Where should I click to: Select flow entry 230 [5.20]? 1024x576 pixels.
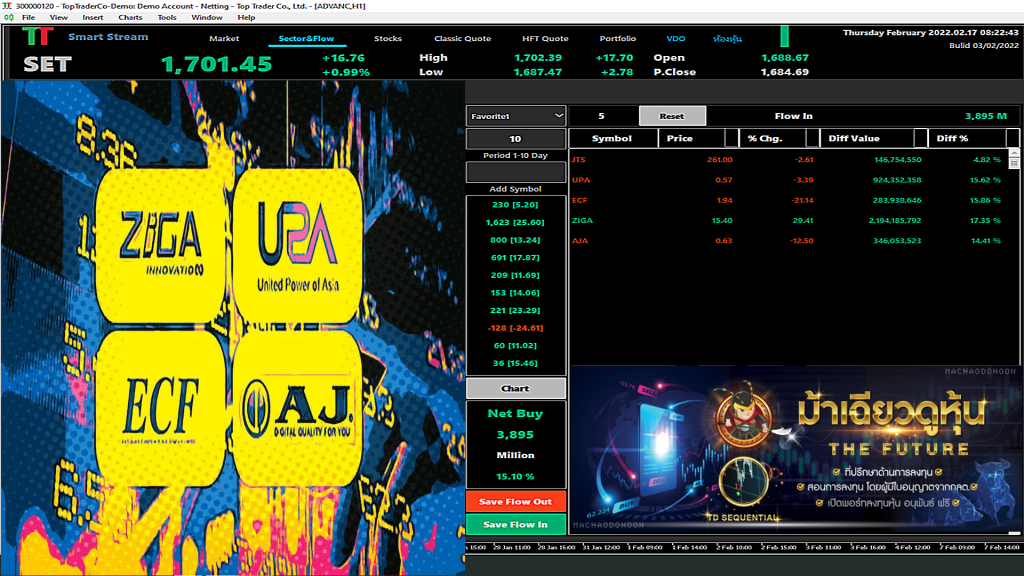pos(515,204)
